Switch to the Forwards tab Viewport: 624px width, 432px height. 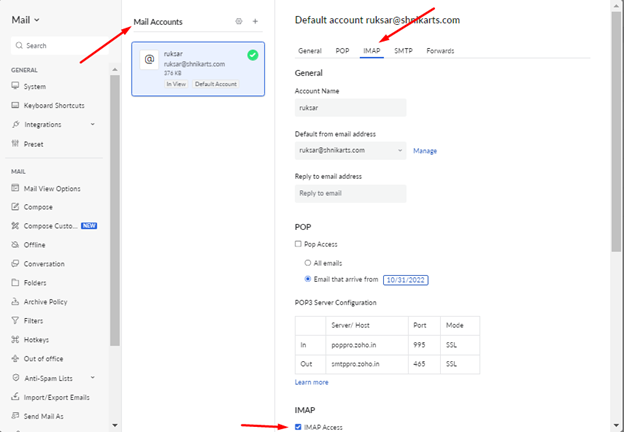(x=440, y=51)
